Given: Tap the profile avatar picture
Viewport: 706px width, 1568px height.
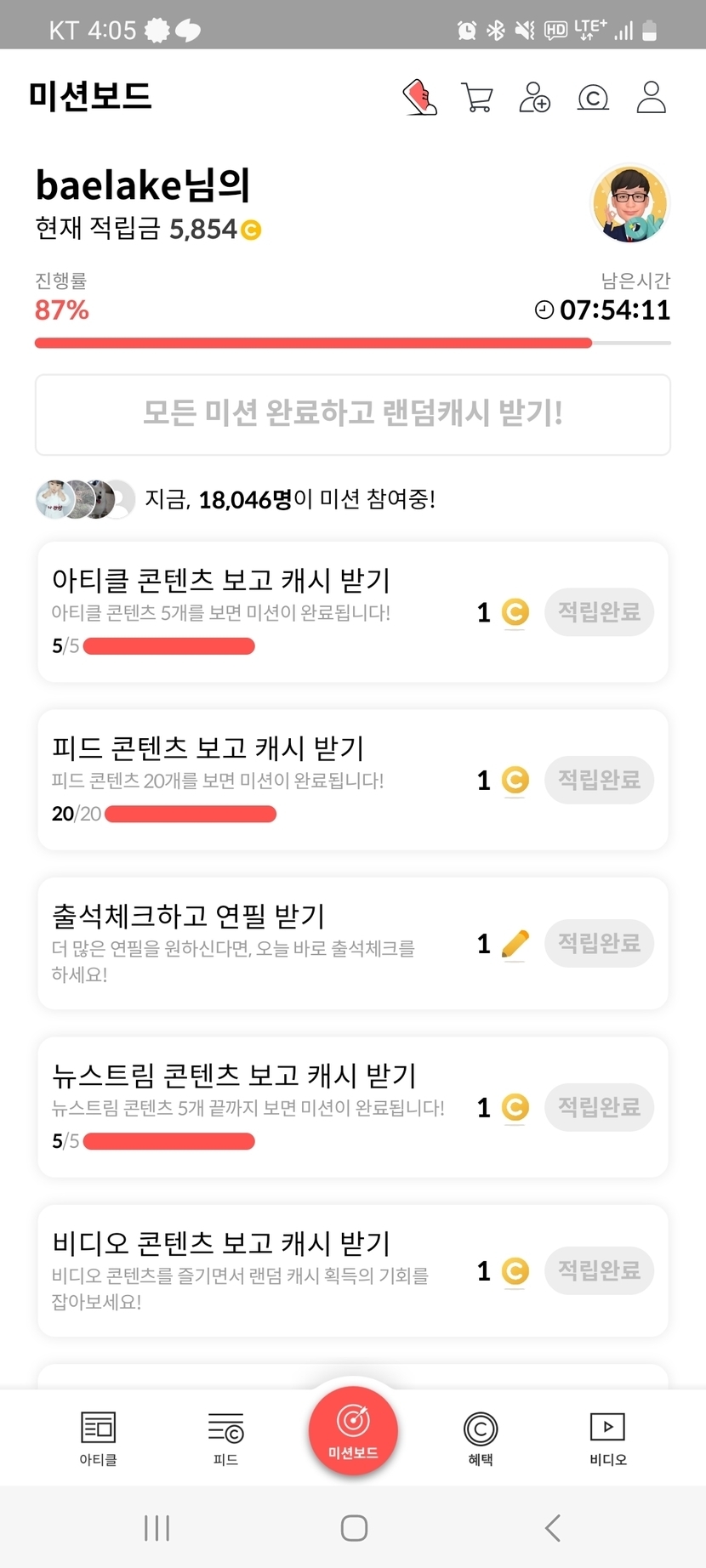Looking at the screenshot, I should point(629,204).
